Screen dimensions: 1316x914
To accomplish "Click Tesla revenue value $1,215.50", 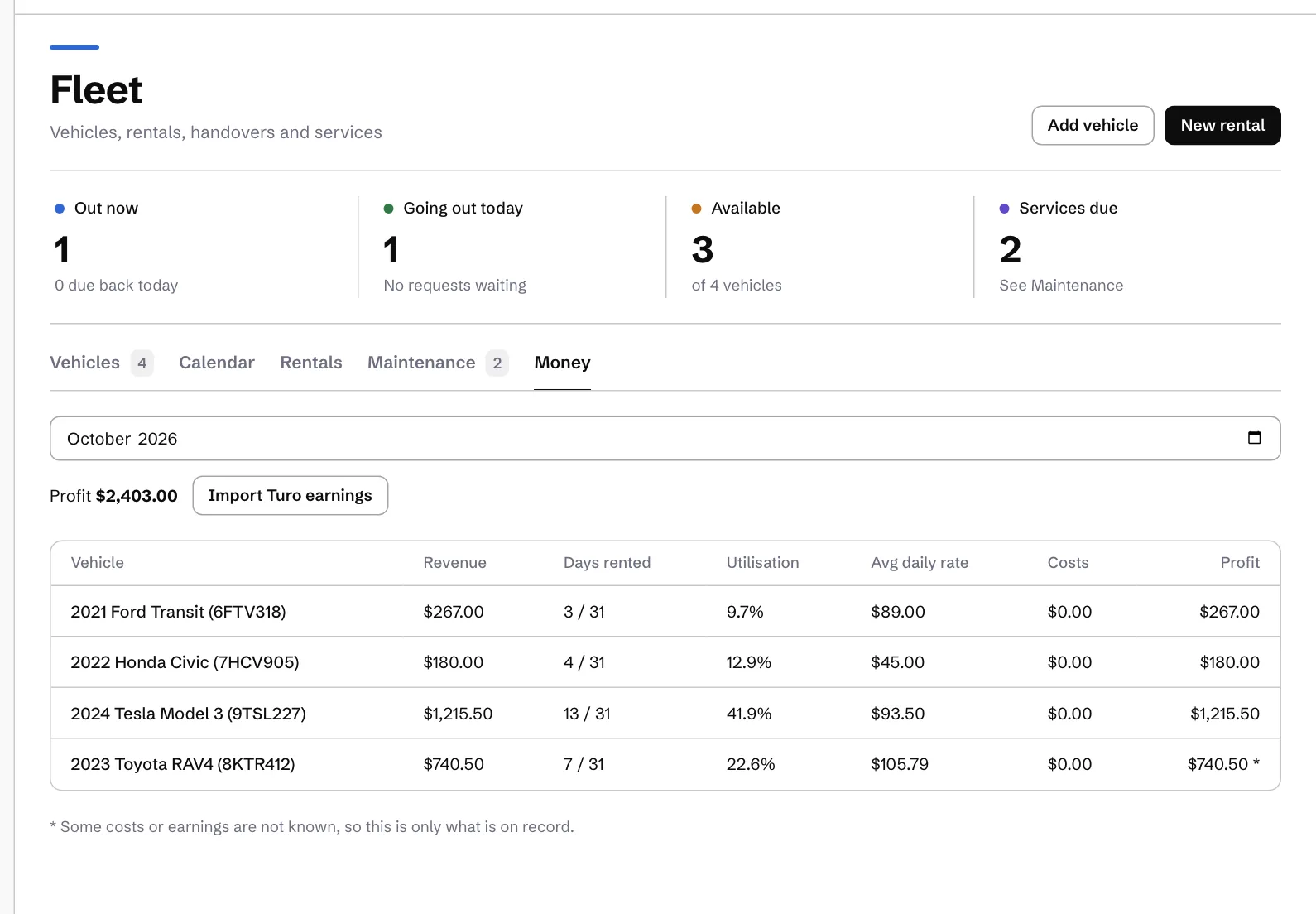I will pos(458,714).
